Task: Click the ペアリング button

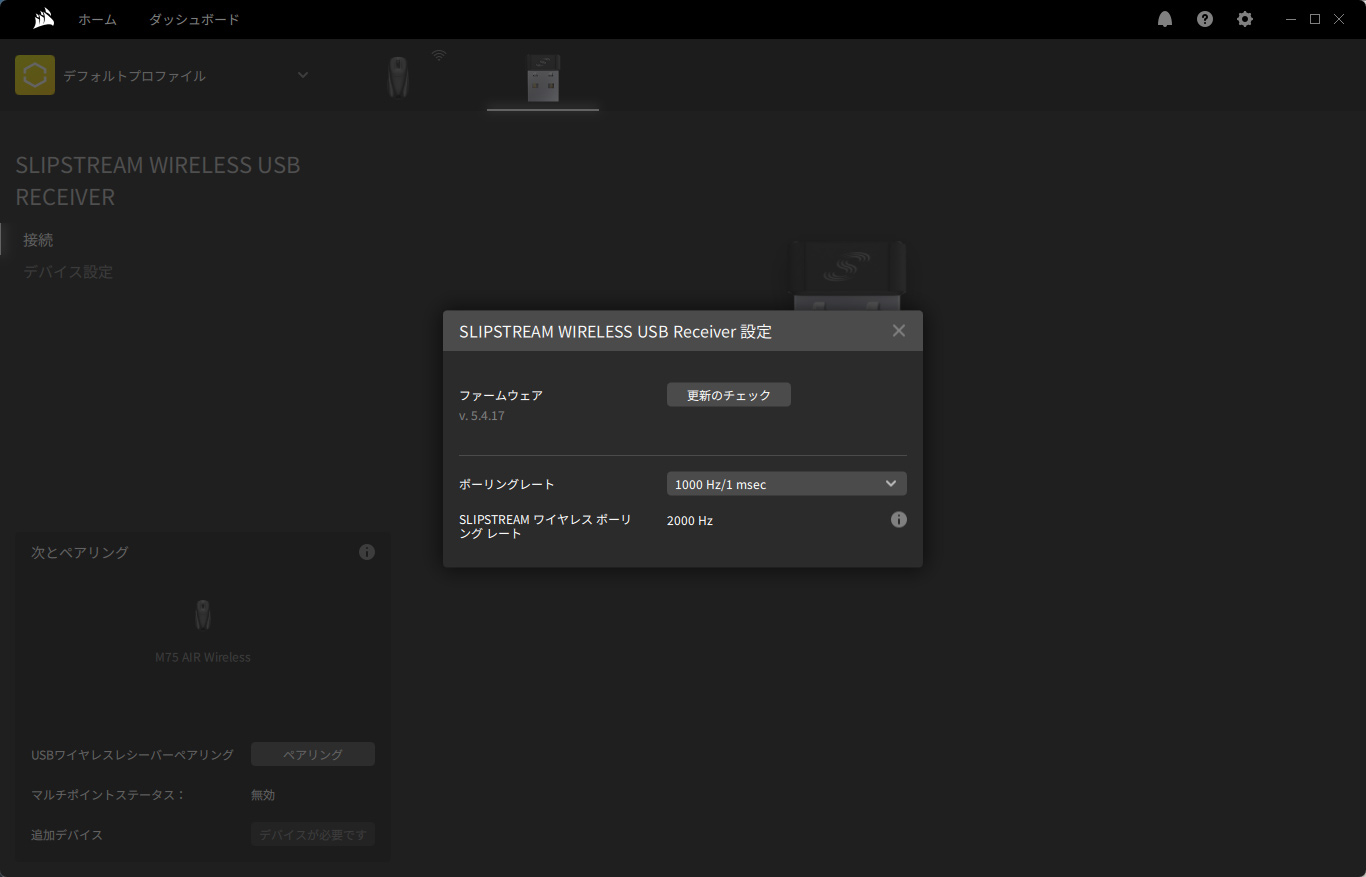Action: coord(313,754)
